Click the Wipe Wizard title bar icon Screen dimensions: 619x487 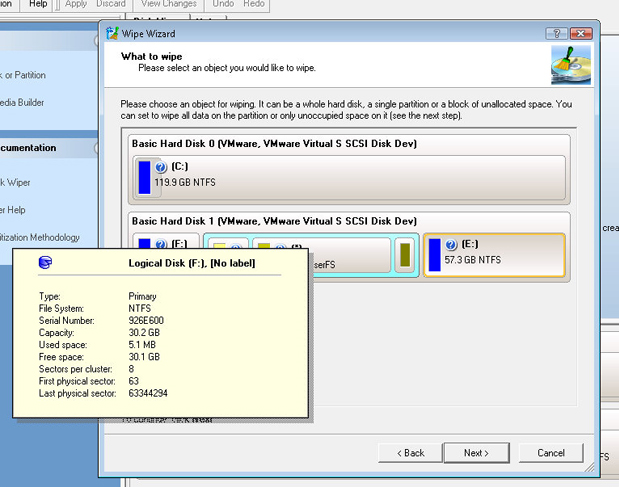pyautogui.click(x=112, y=33)
